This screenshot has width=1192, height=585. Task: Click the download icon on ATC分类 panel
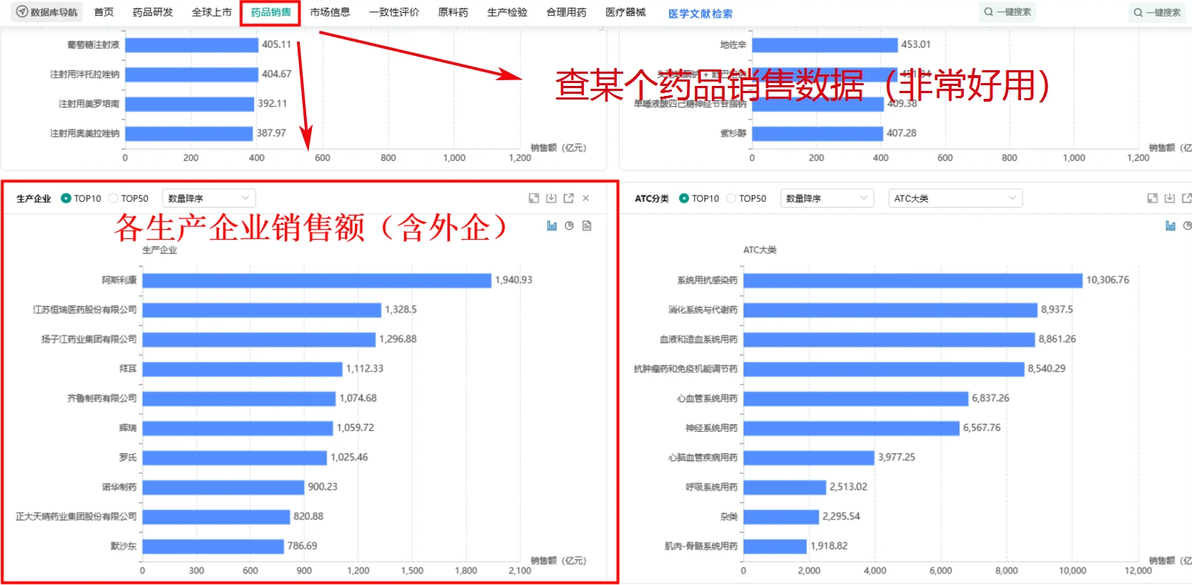[1170, 198]
